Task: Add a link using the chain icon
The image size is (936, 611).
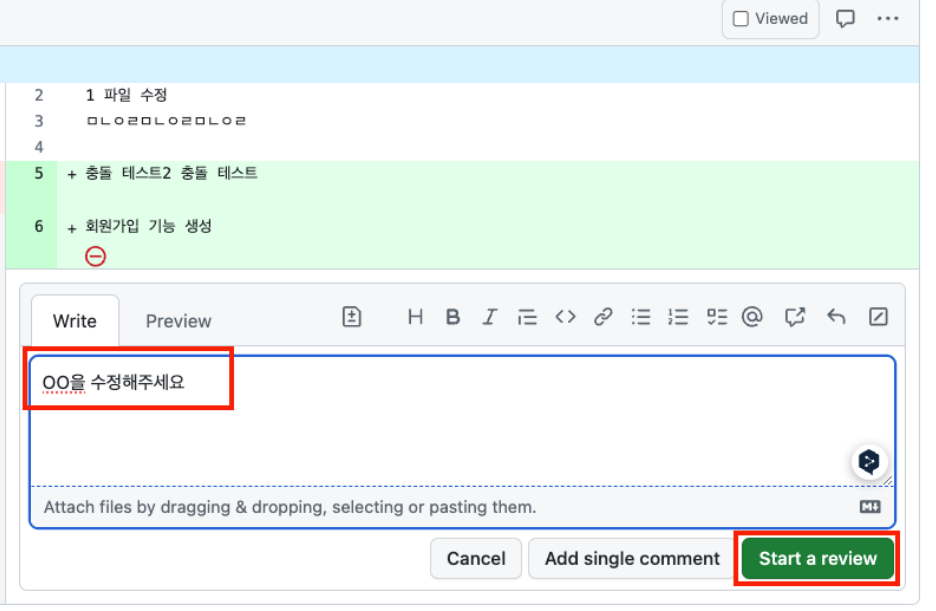Action: [603, 316]
